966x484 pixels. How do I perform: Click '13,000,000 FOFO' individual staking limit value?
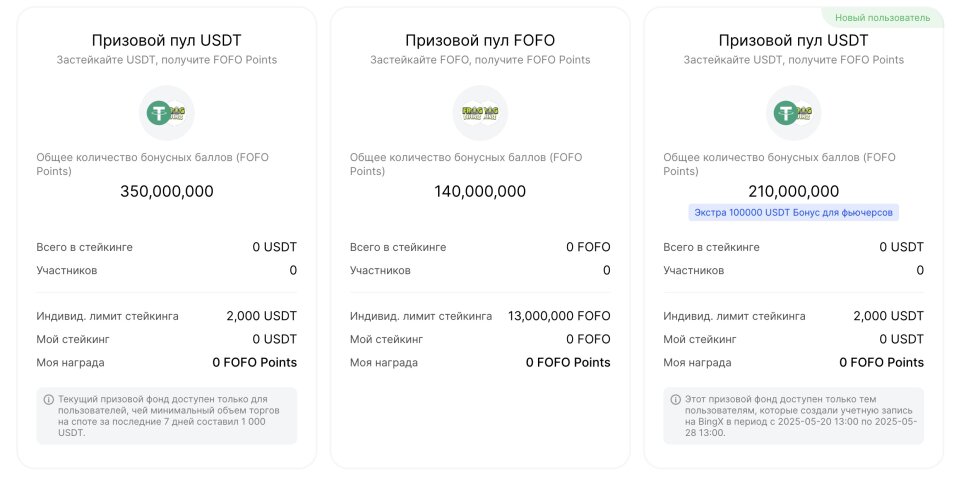(x=559, y=317)
